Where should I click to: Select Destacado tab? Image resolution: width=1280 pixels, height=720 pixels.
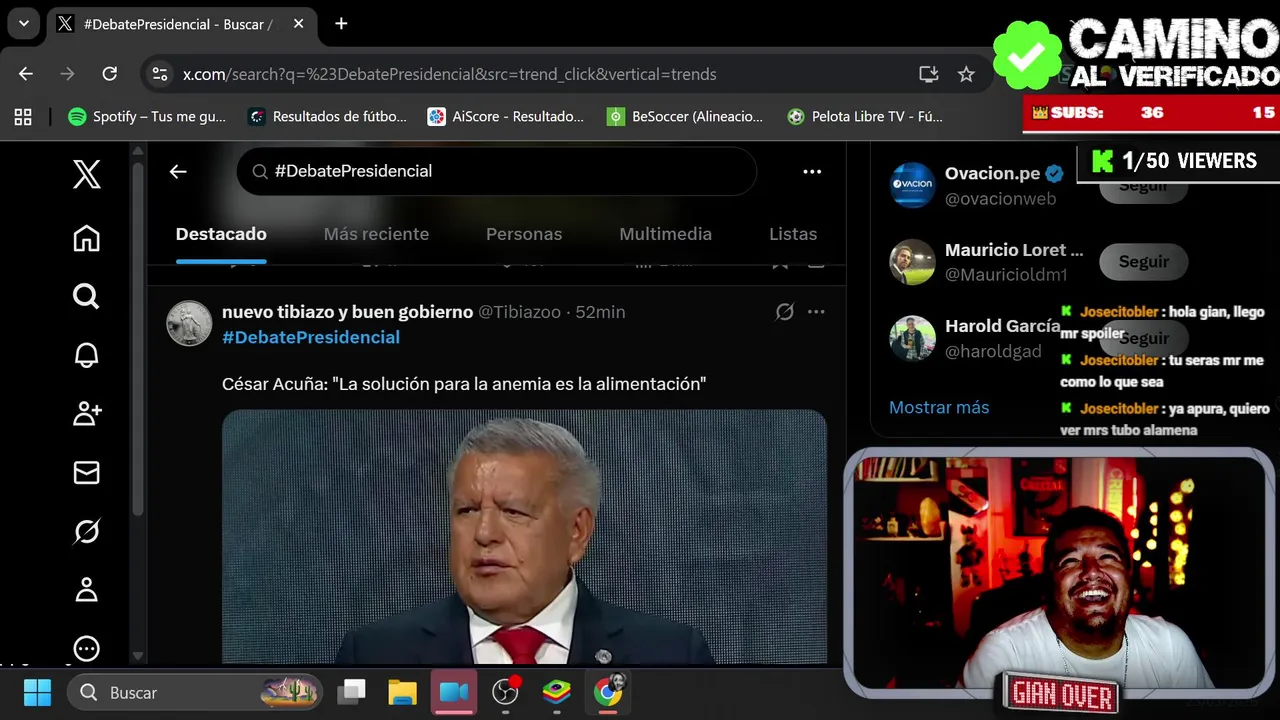(221, 234)
